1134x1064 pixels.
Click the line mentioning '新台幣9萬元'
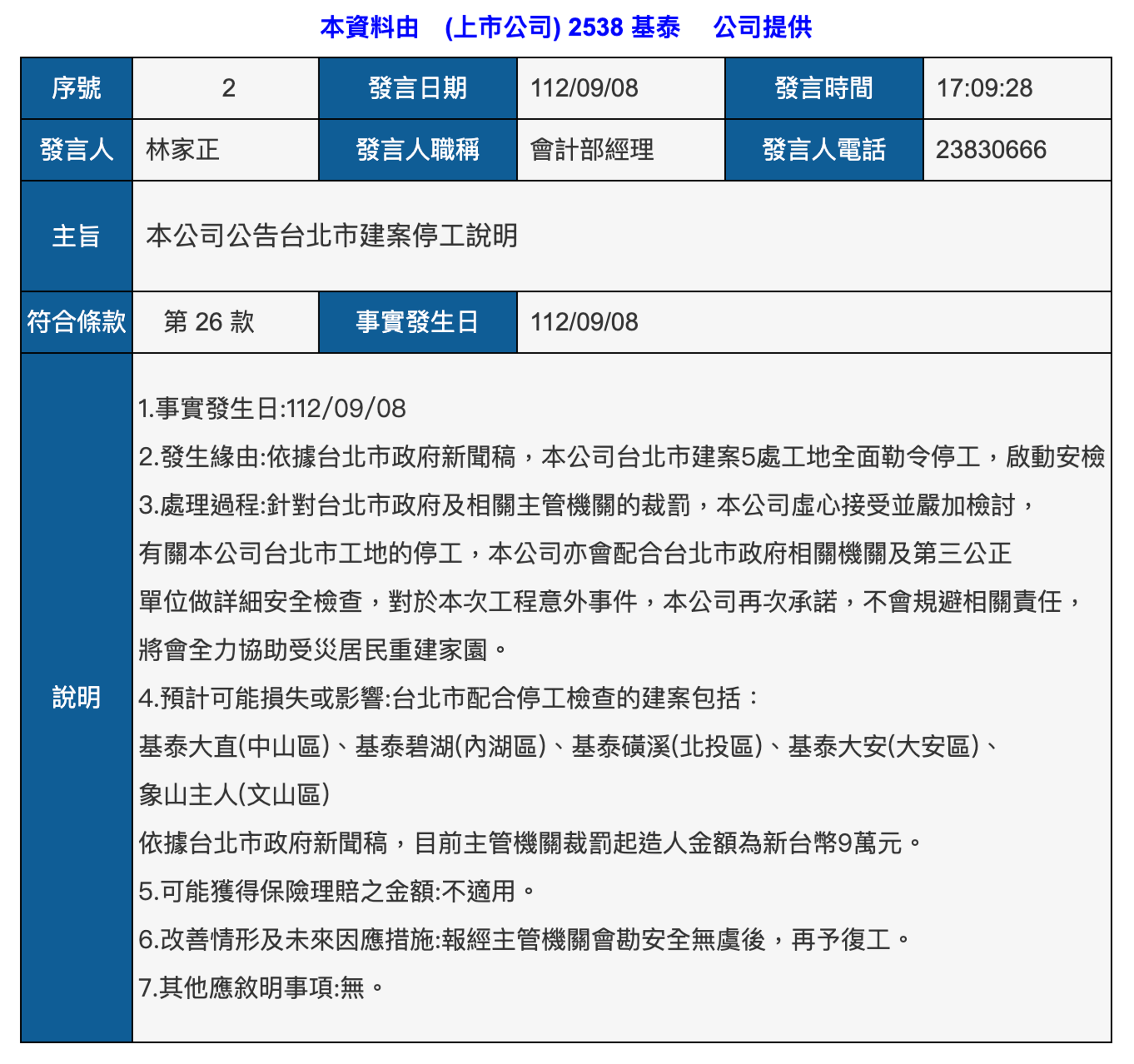[531, 843]
